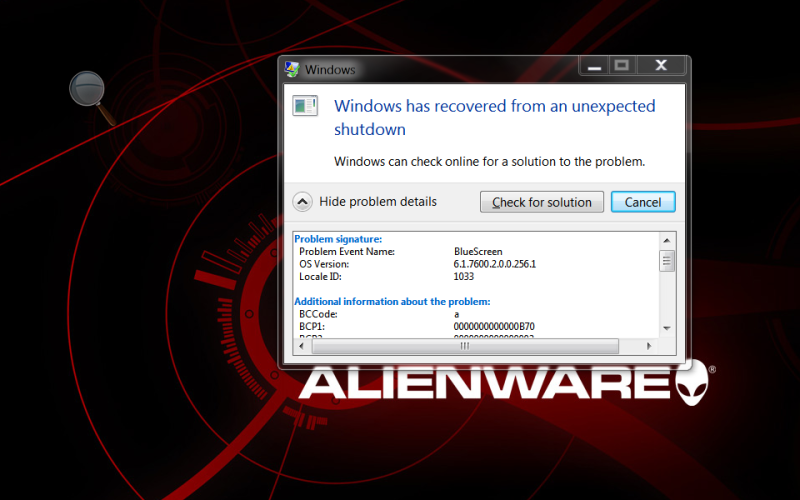The image size is (800, 500).
Task: Click the 'Problem Event Name:' label
Action: (347, 252)
